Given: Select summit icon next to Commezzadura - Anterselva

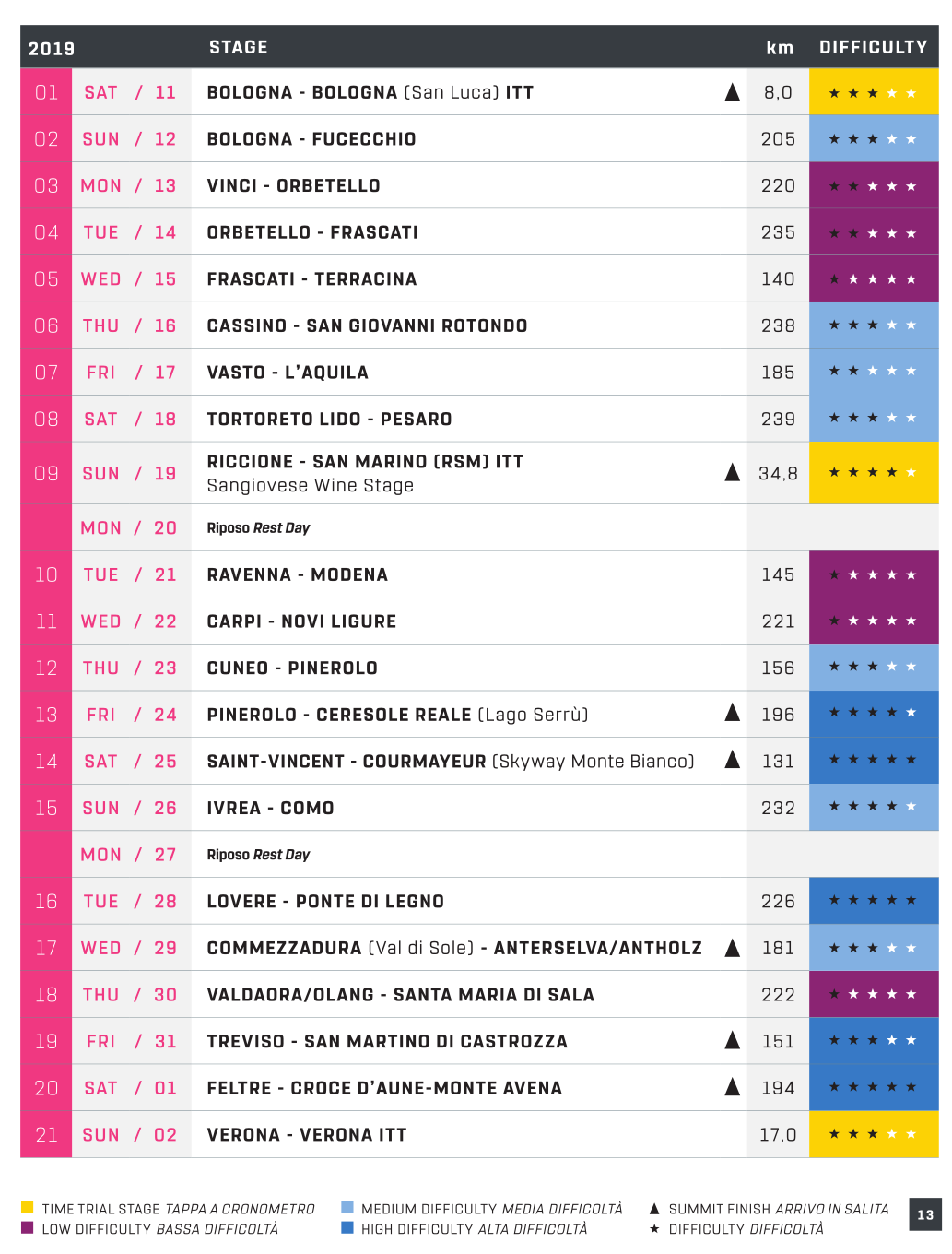Looking at the screenshot, I should 733,948.
